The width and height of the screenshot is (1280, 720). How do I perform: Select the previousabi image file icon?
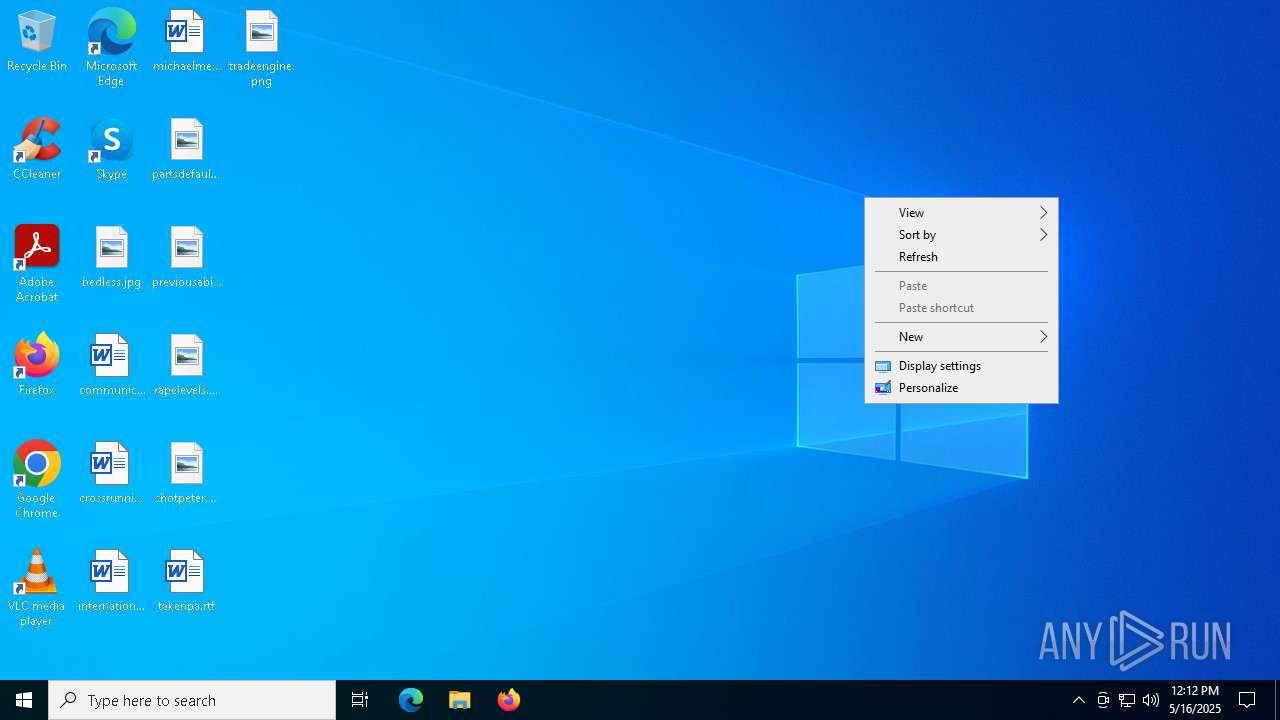(x=186, y=258)
